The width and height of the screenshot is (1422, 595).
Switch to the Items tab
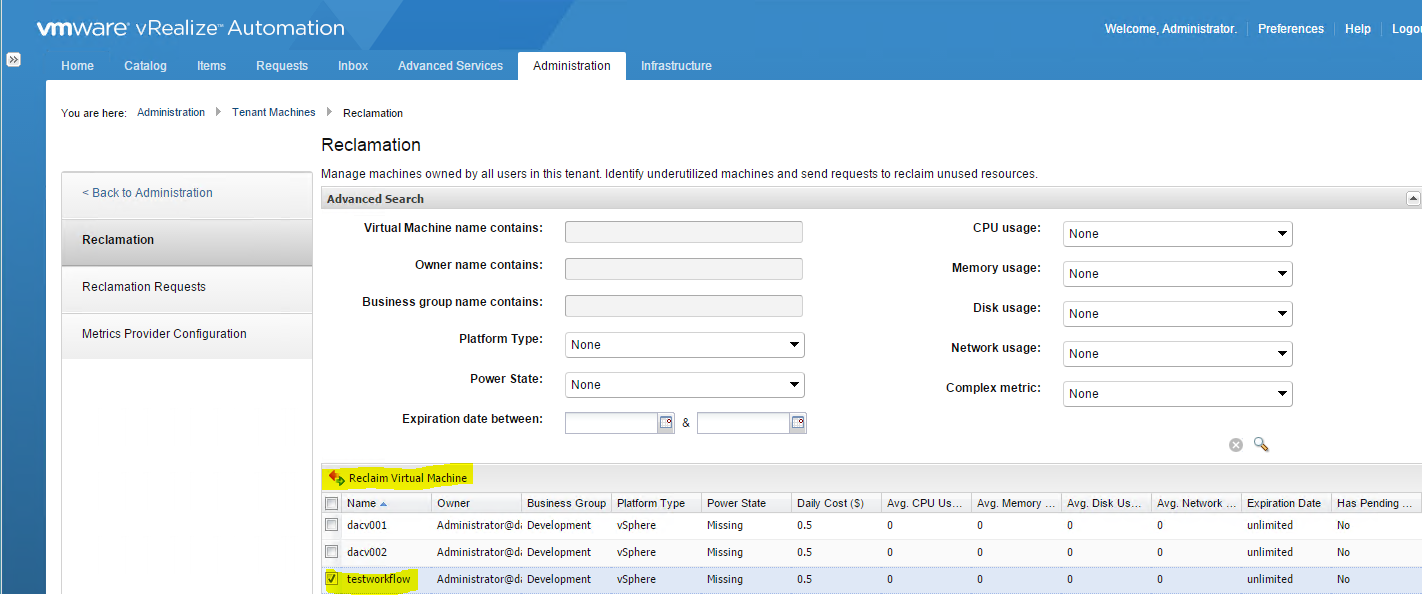(x=211, y=66)
